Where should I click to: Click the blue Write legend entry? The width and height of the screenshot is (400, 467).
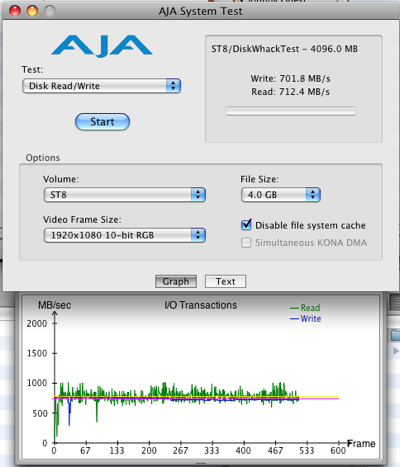pos(306,319)
